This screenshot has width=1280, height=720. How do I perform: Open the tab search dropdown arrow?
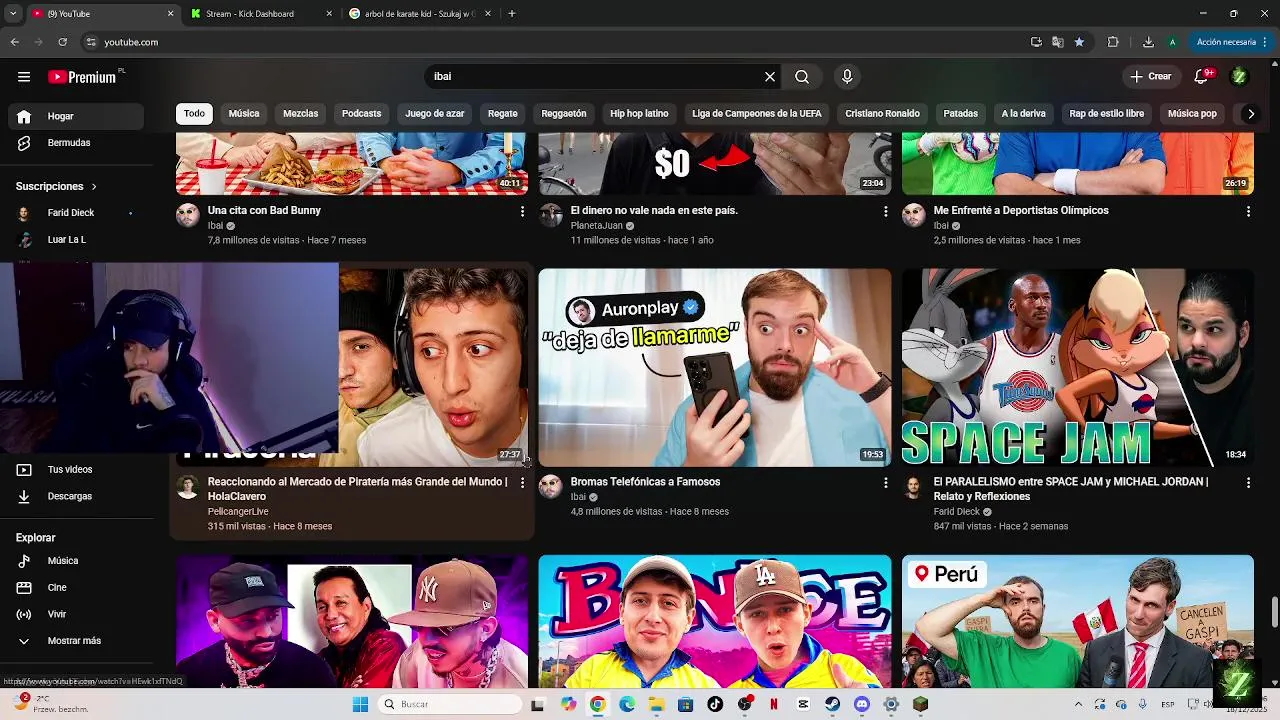coord(13,14)
